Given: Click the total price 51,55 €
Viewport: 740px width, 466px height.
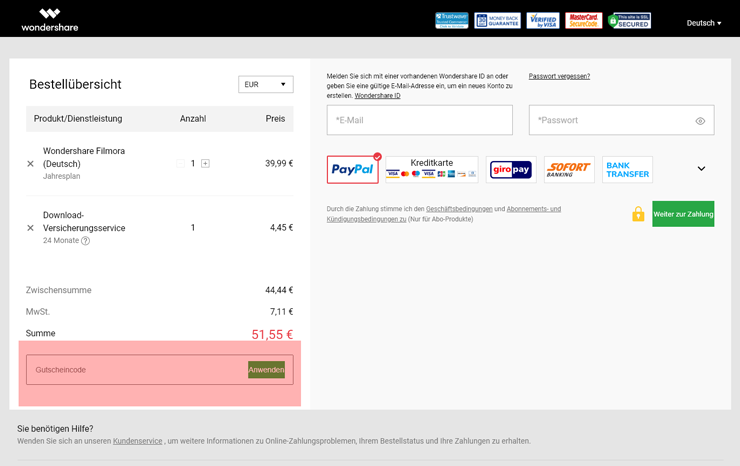Looking at the screenshot, I should tap(272, 334).
